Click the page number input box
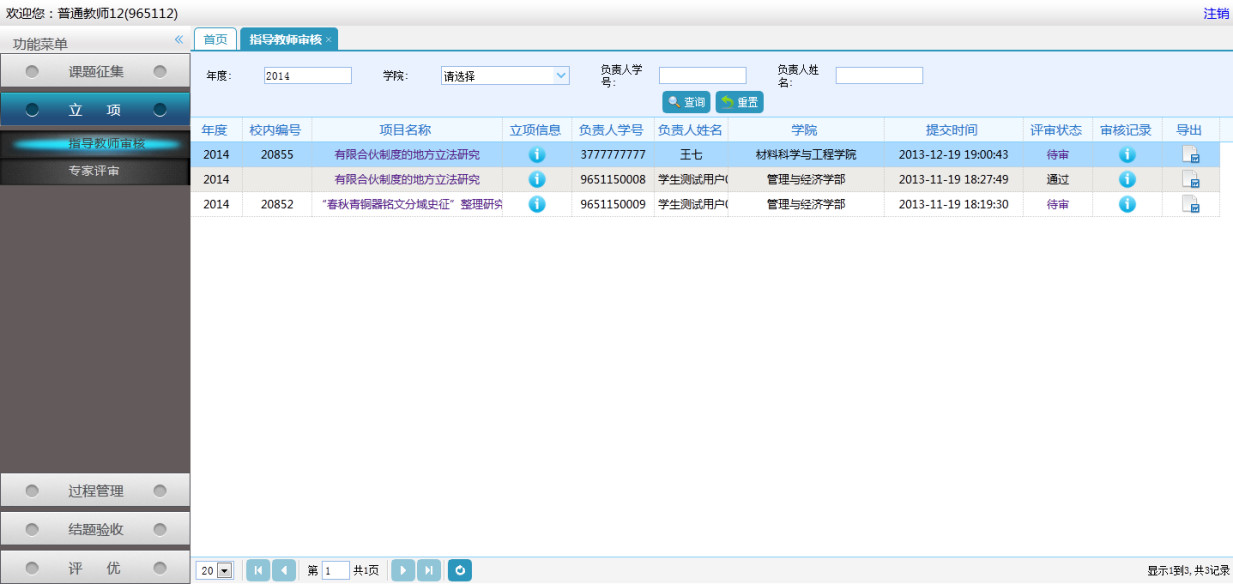 [336, 570]
